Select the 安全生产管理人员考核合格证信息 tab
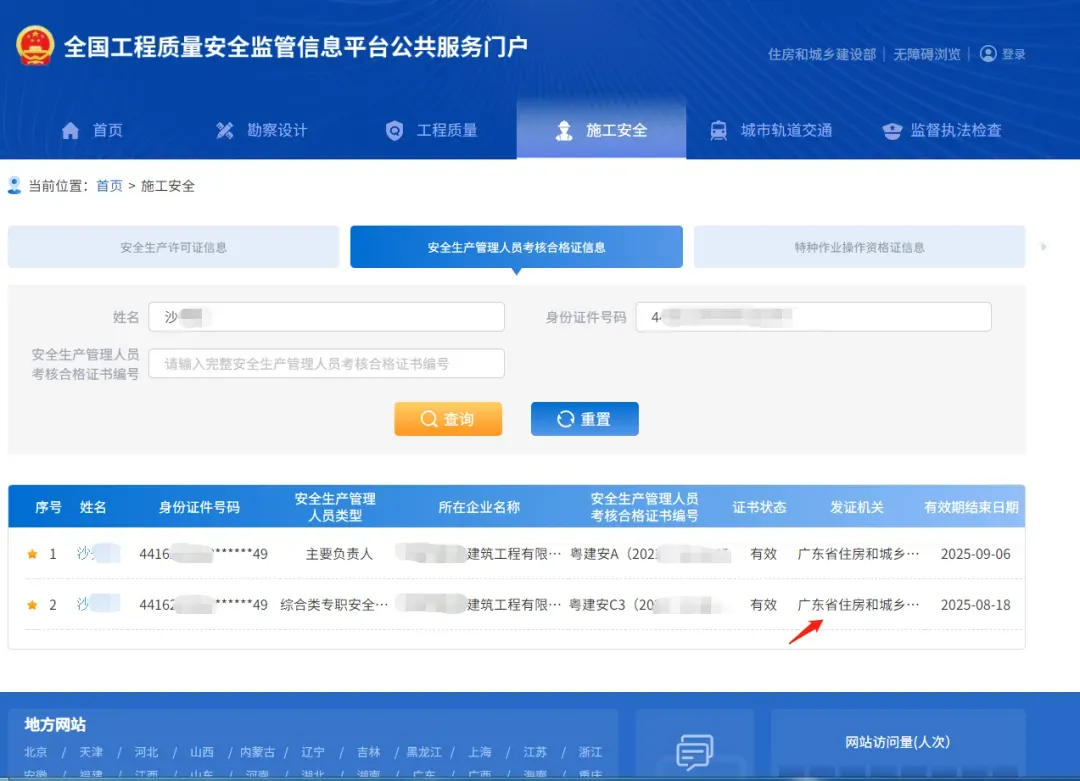 pyautogui.click(x=517, y=247)
